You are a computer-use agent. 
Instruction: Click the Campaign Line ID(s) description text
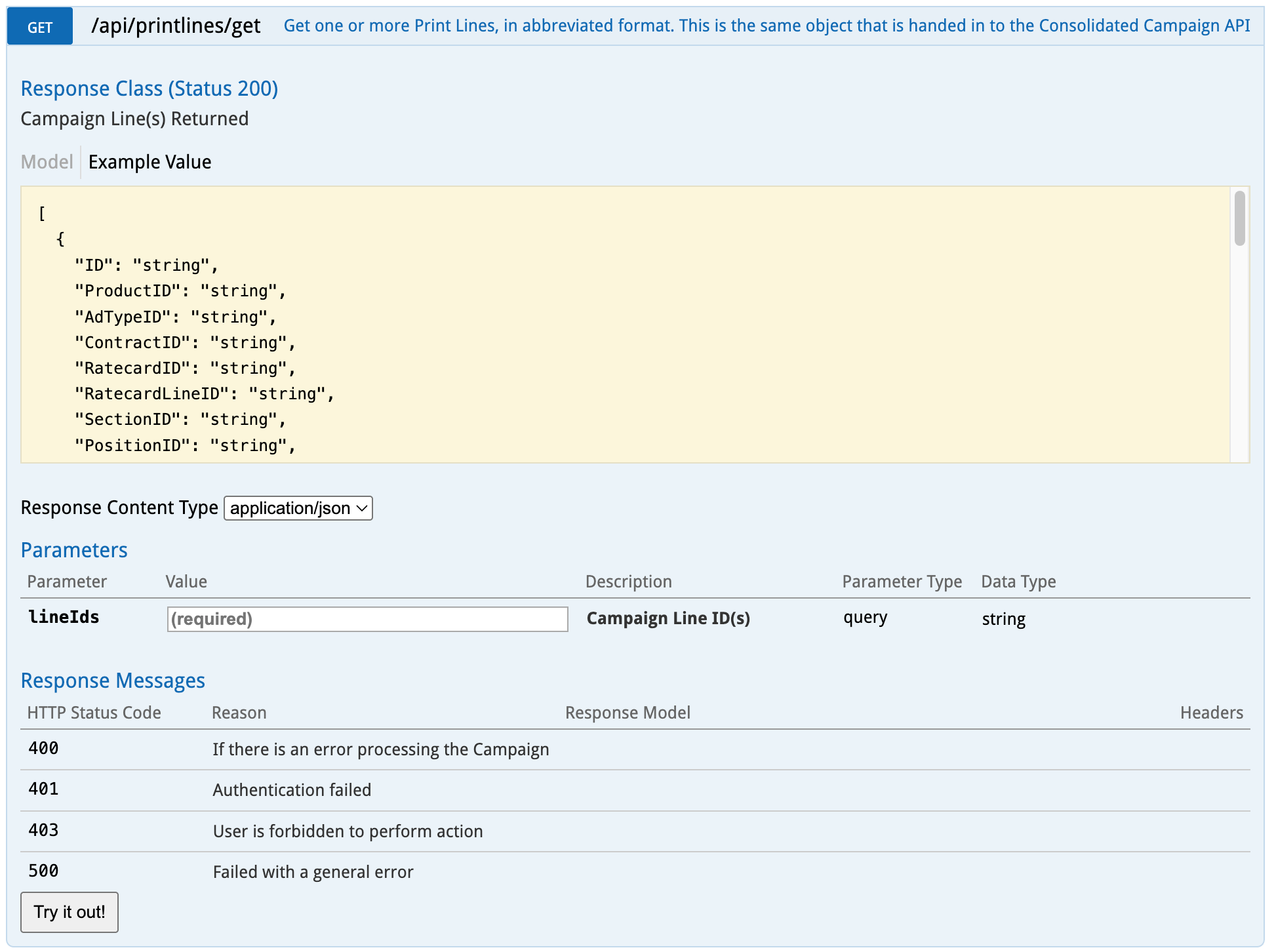tap(668, 618)
